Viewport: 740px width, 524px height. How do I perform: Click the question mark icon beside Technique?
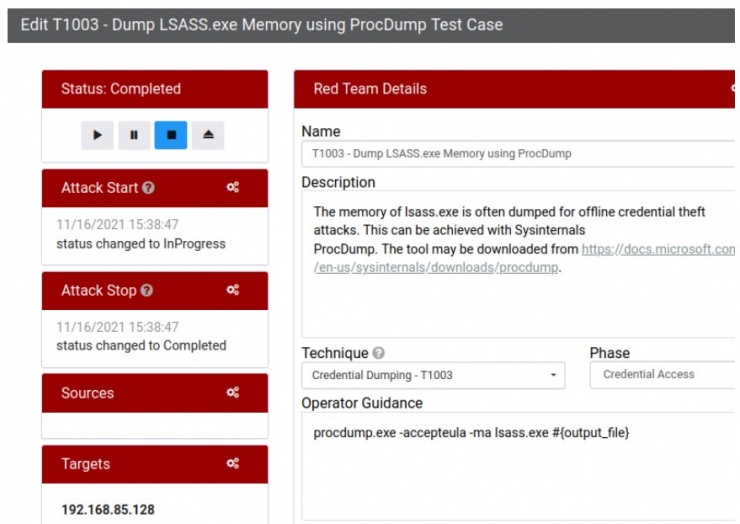378,353
